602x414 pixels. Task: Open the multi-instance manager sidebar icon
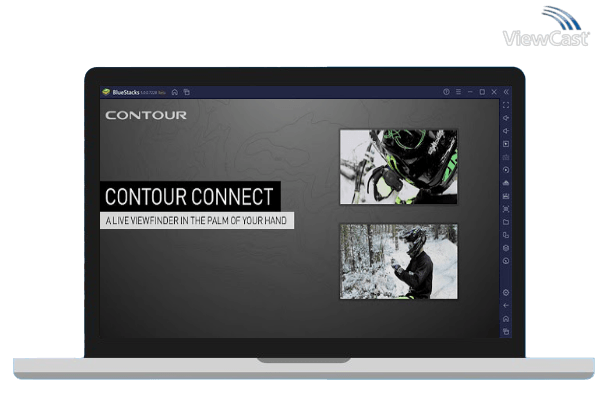tap(506, 235)
